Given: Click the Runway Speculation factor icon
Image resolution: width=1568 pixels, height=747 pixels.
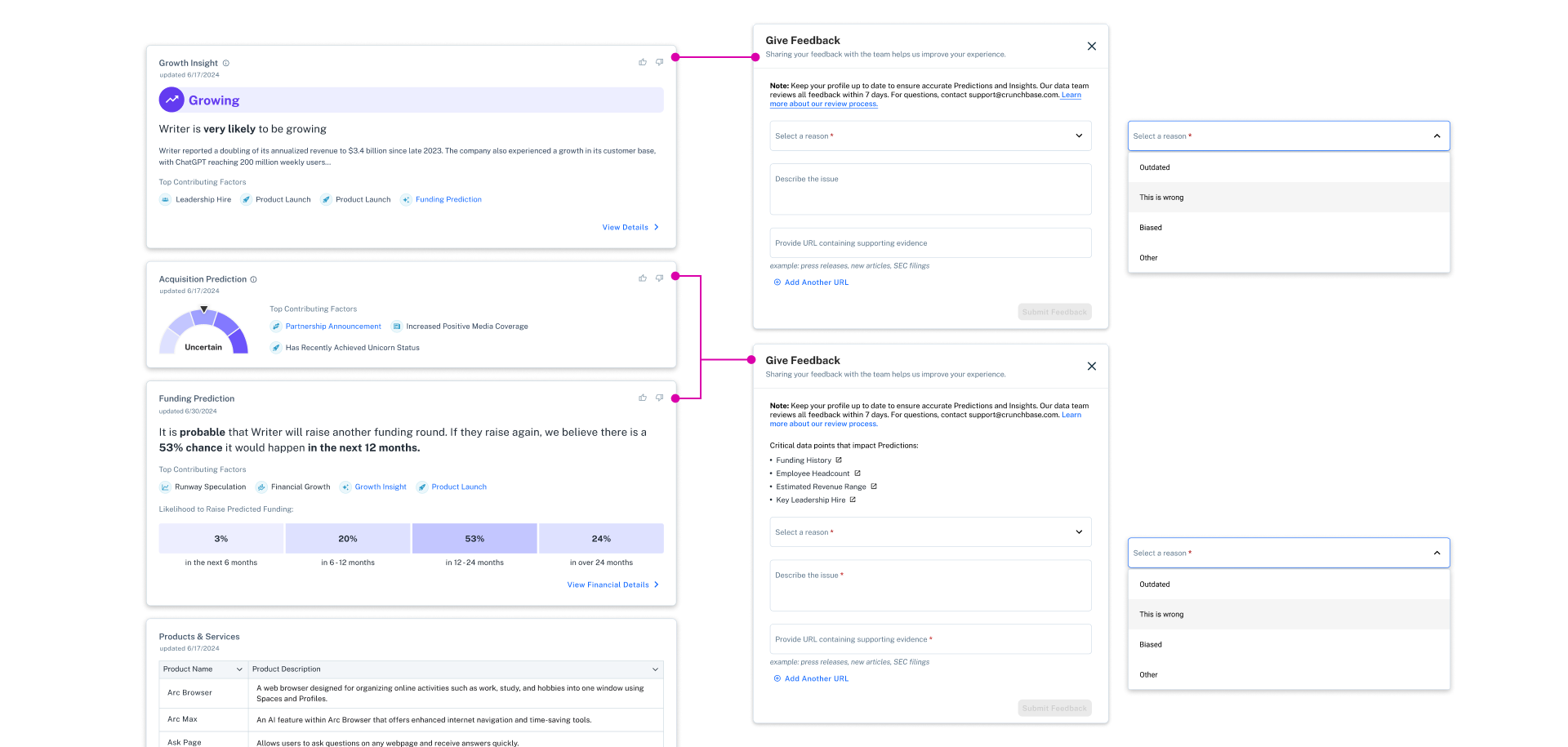Looking at the screenshot, I should (x=165, y=487).
